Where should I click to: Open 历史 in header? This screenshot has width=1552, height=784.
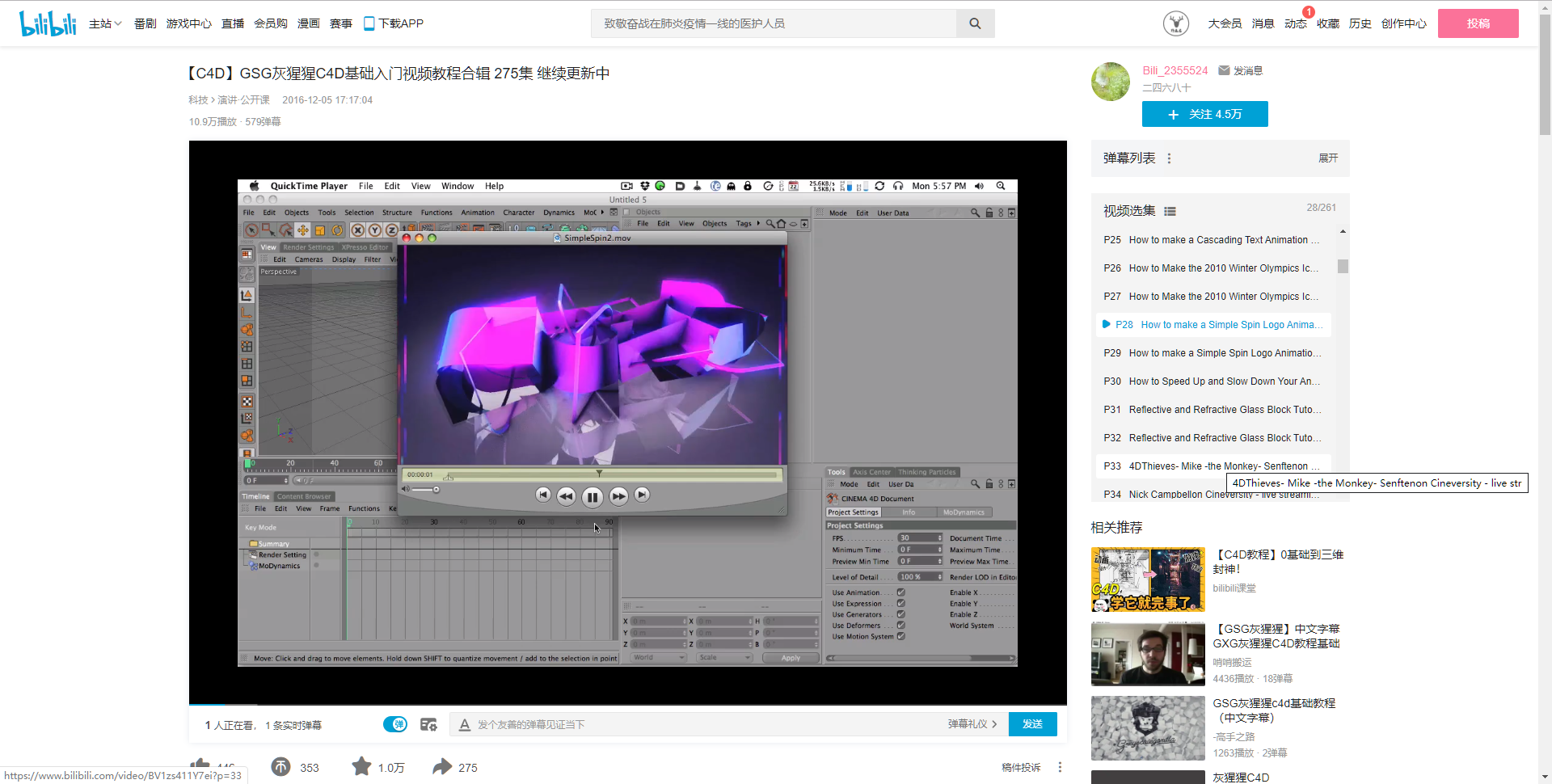point(1360,23)
